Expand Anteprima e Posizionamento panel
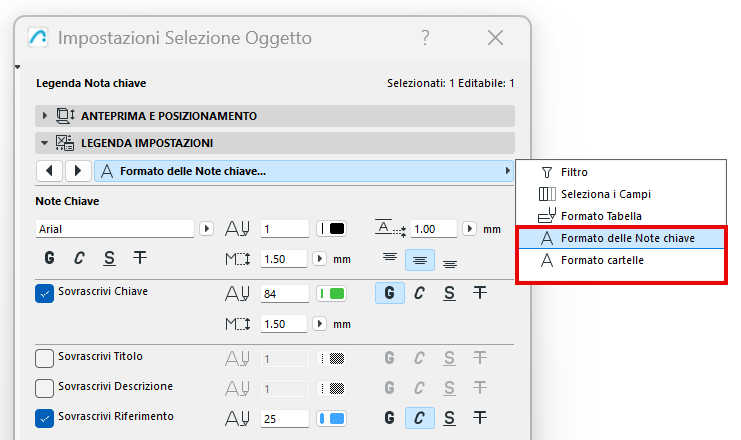The width and height of the screenshot is (741, 440). (x=44, y=116)
